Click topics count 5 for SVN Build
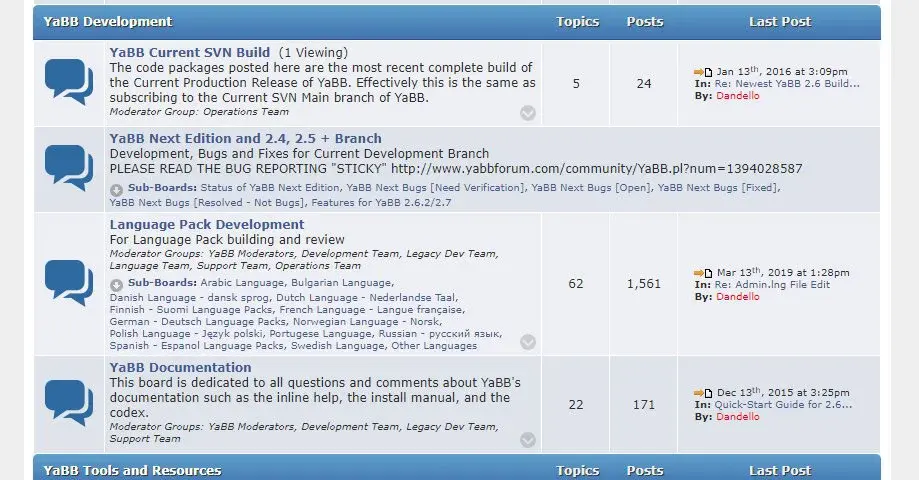Screen dimensions: 919x480 pyautogui.click(x=576, y=84)
